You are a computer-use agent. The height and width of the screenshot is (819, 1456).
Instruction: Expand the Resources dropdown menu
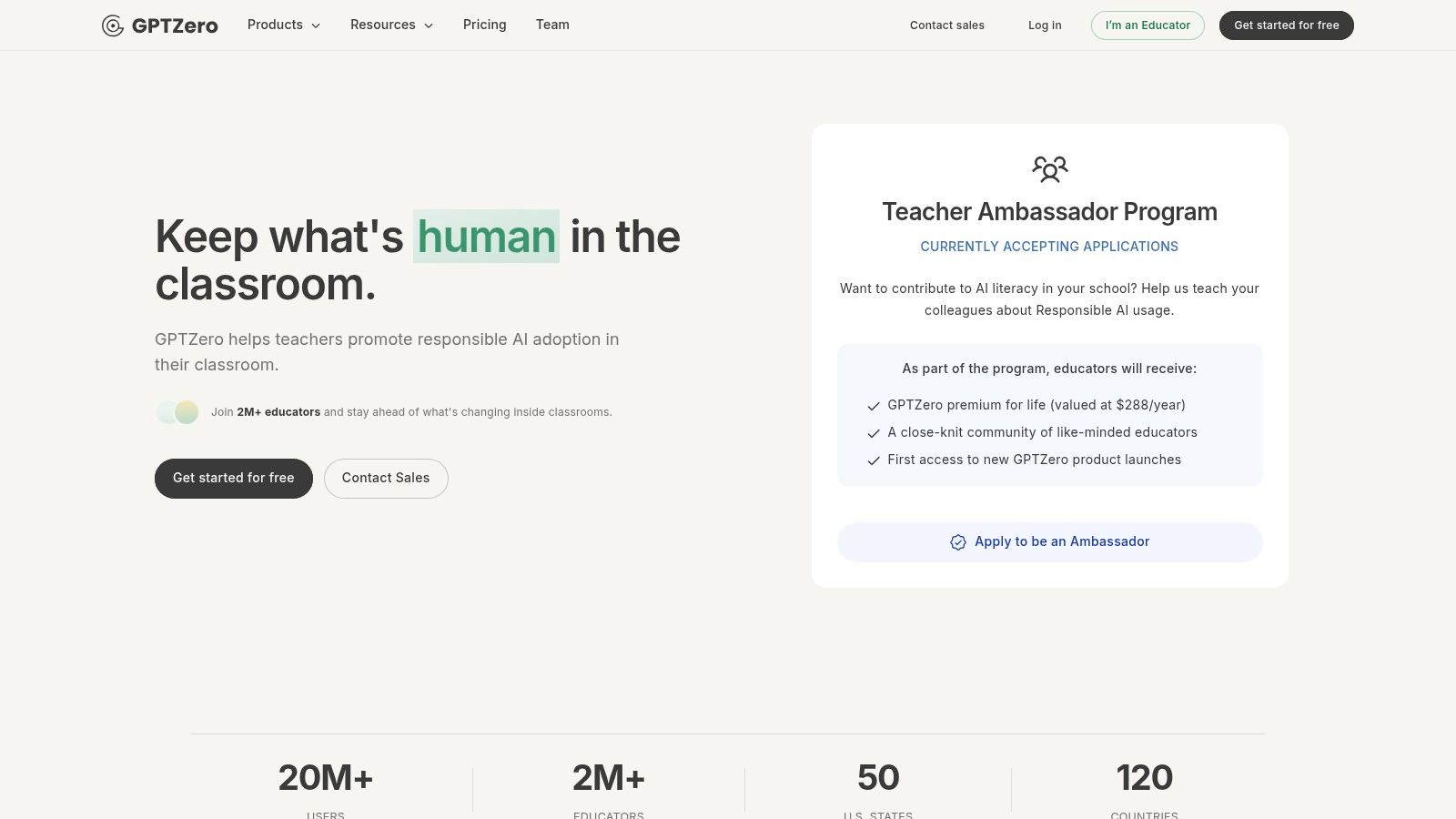(x=391, y=25)
